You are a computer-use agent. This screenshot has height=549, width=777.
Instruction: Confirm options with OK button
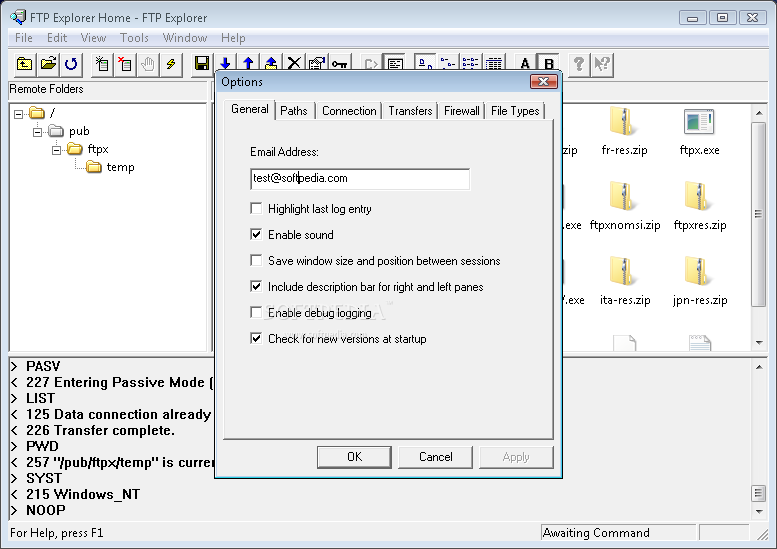(354, 457)
